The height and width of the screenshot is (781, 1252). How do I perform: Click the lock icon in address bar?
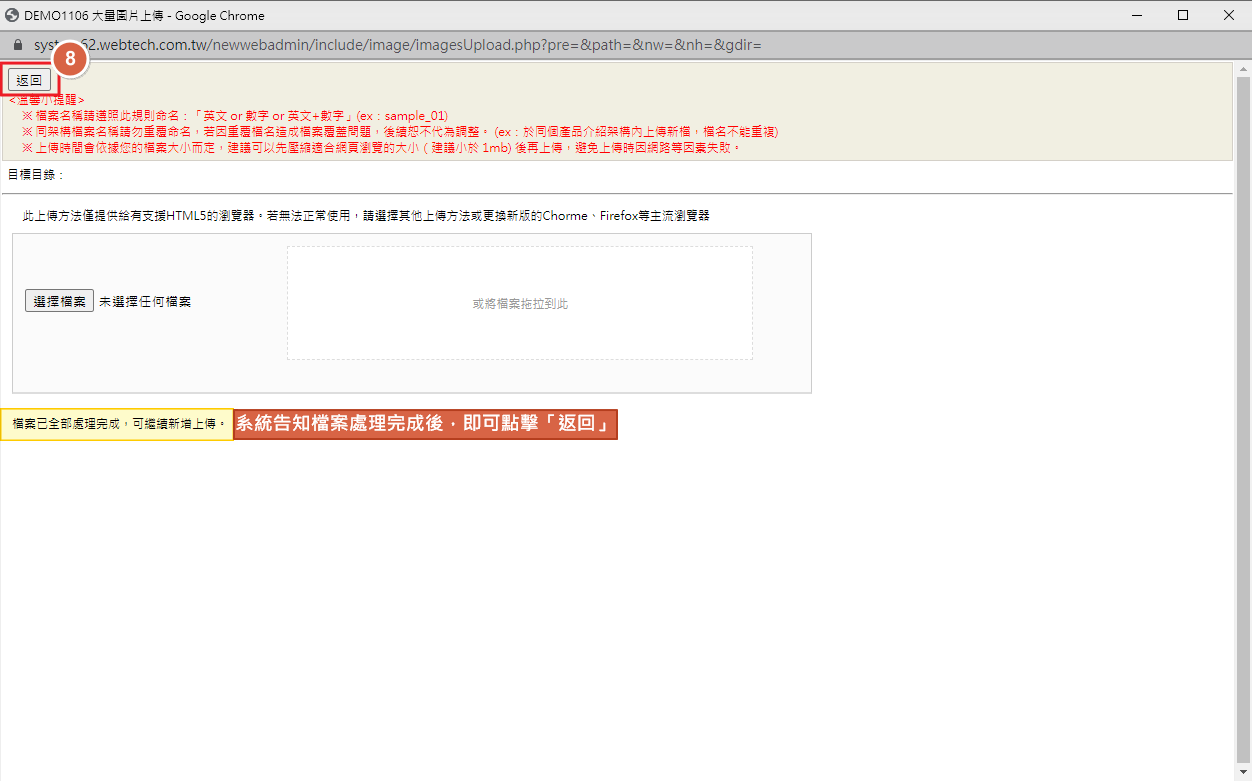[x=16, y=46]
